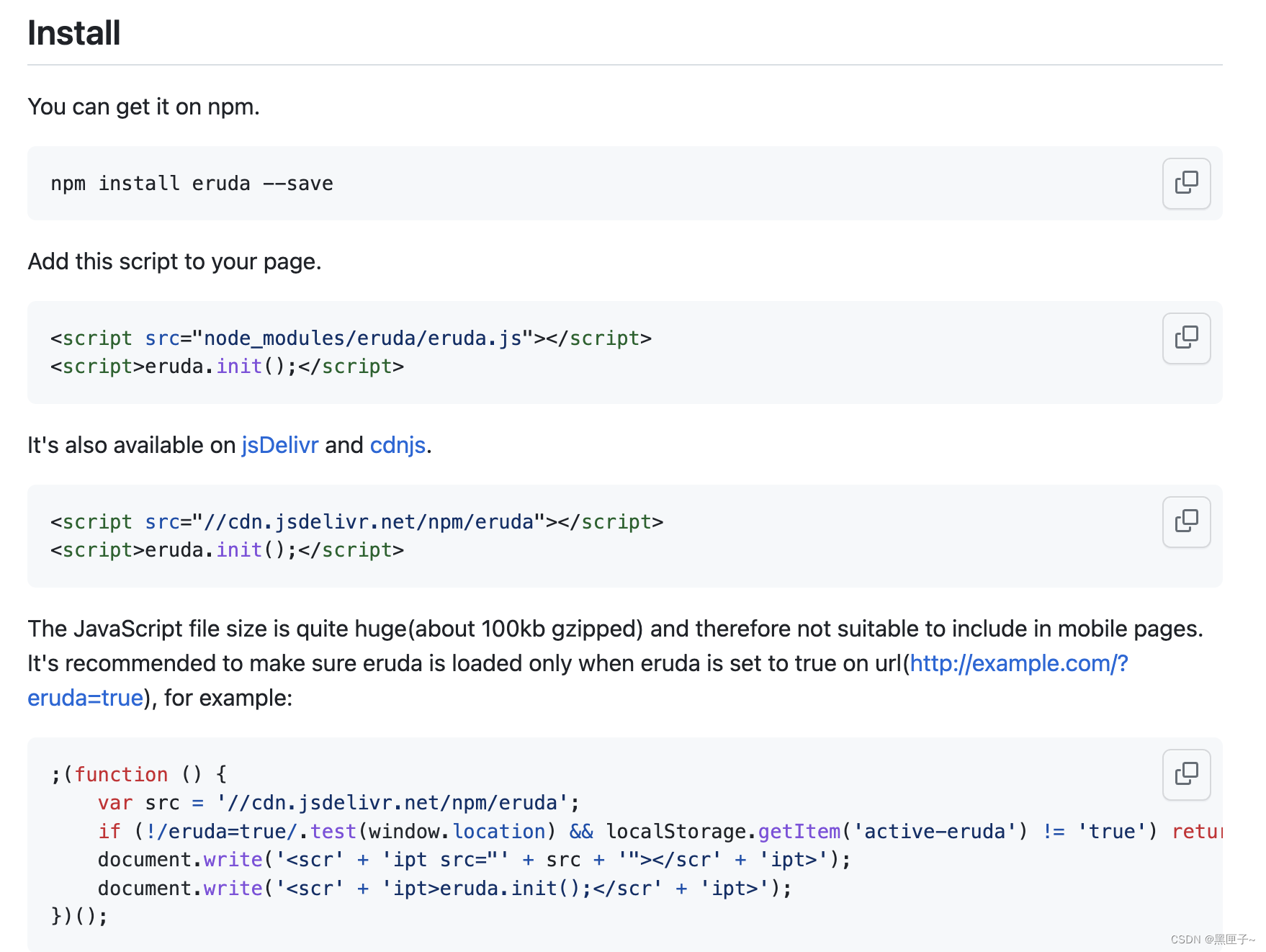Click 'Add this script to your page.' text

[174, 261]
